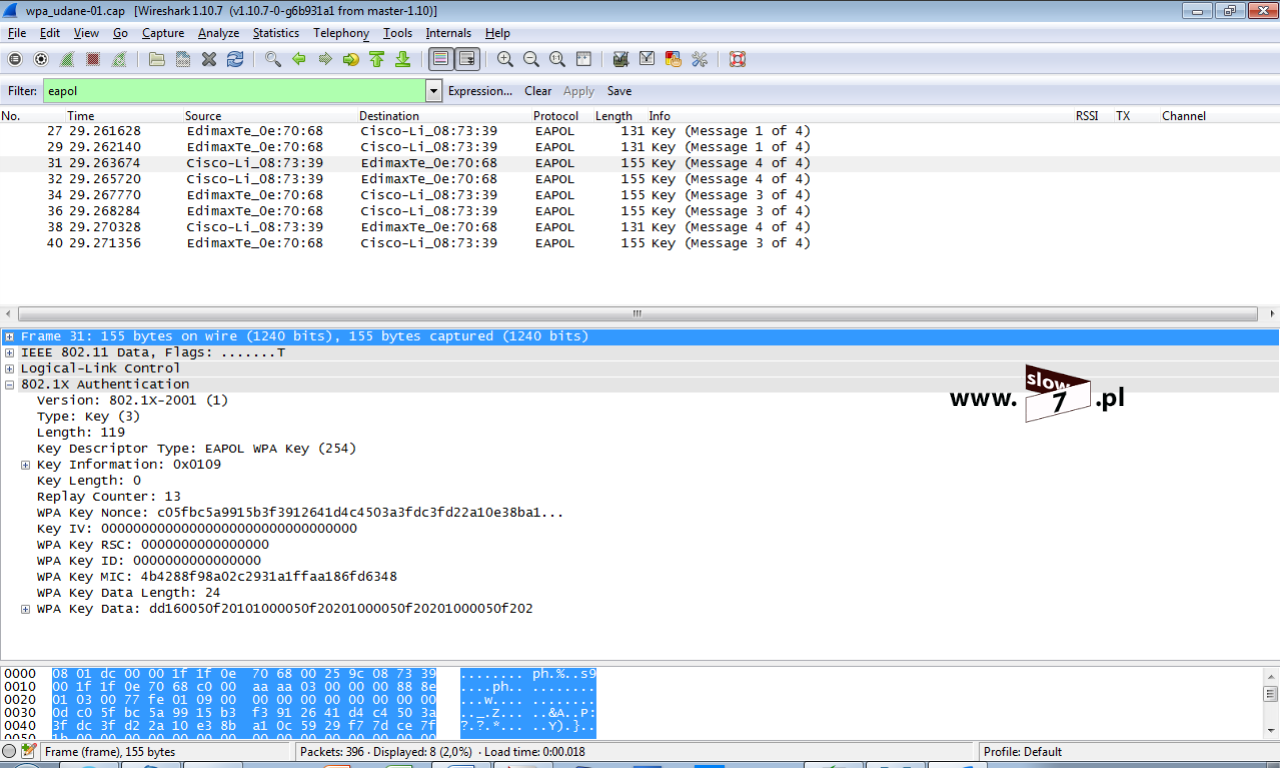
Task: Go forward in packet history
Action: pos(325,59)
